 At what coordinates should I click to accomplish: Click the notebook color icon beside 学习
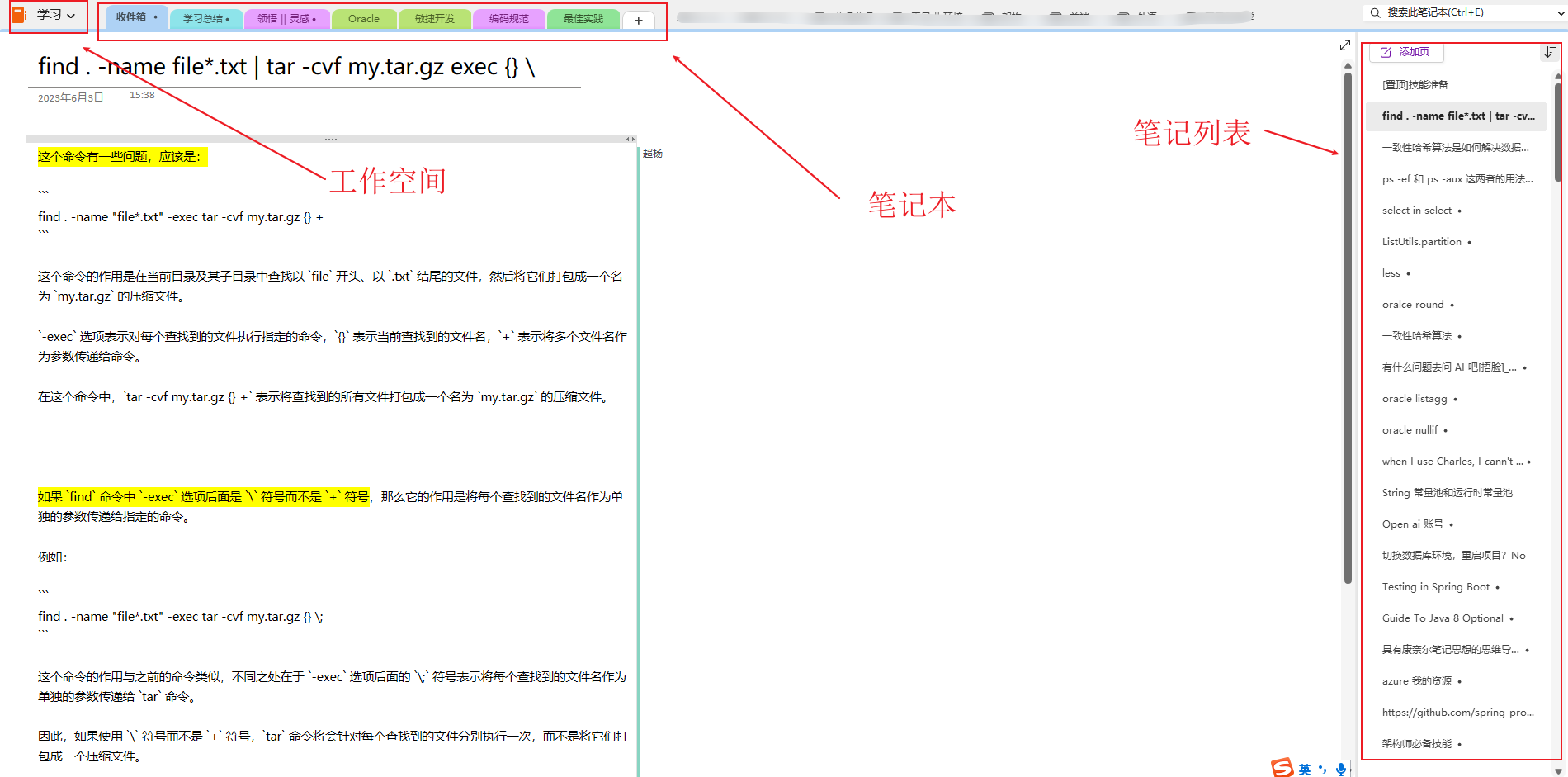click(18, 13)
